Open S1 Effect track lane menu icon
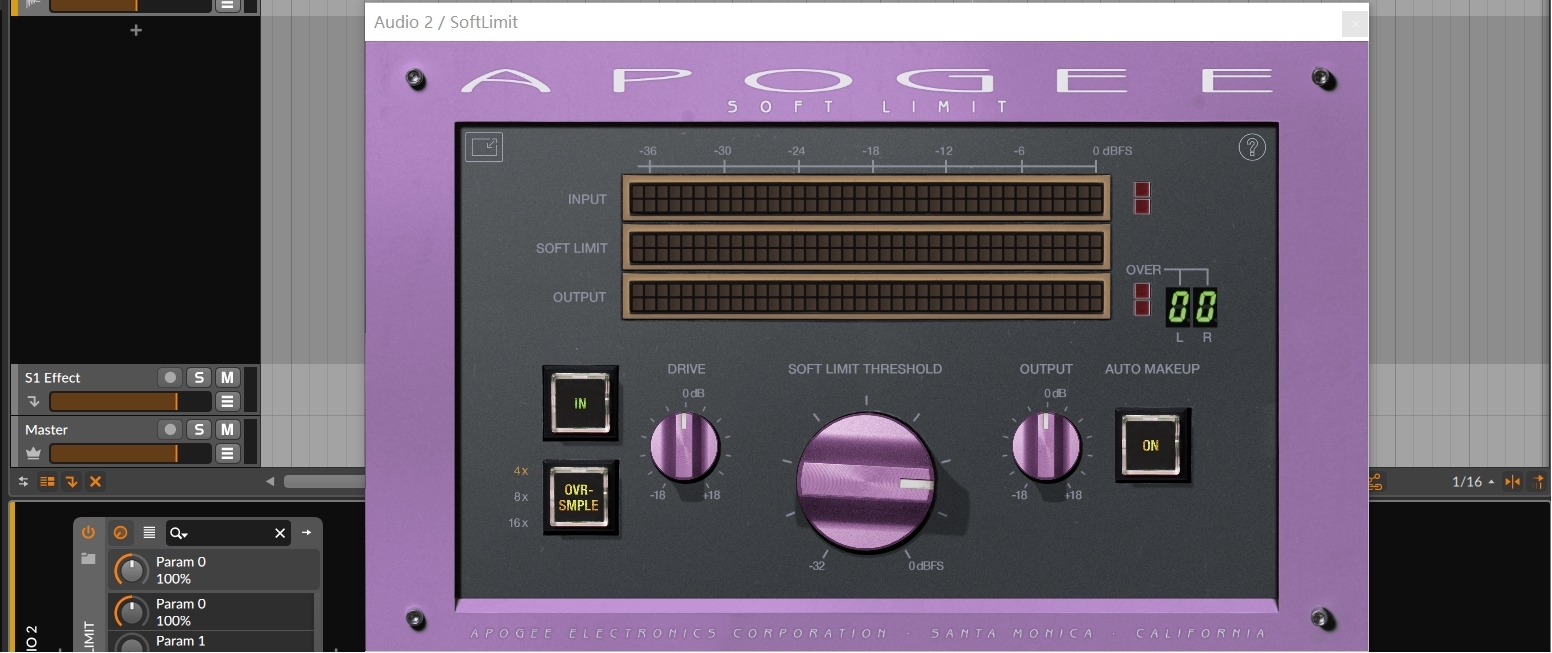Viewport: 1552px width, 653px height. tap(228, 402)
